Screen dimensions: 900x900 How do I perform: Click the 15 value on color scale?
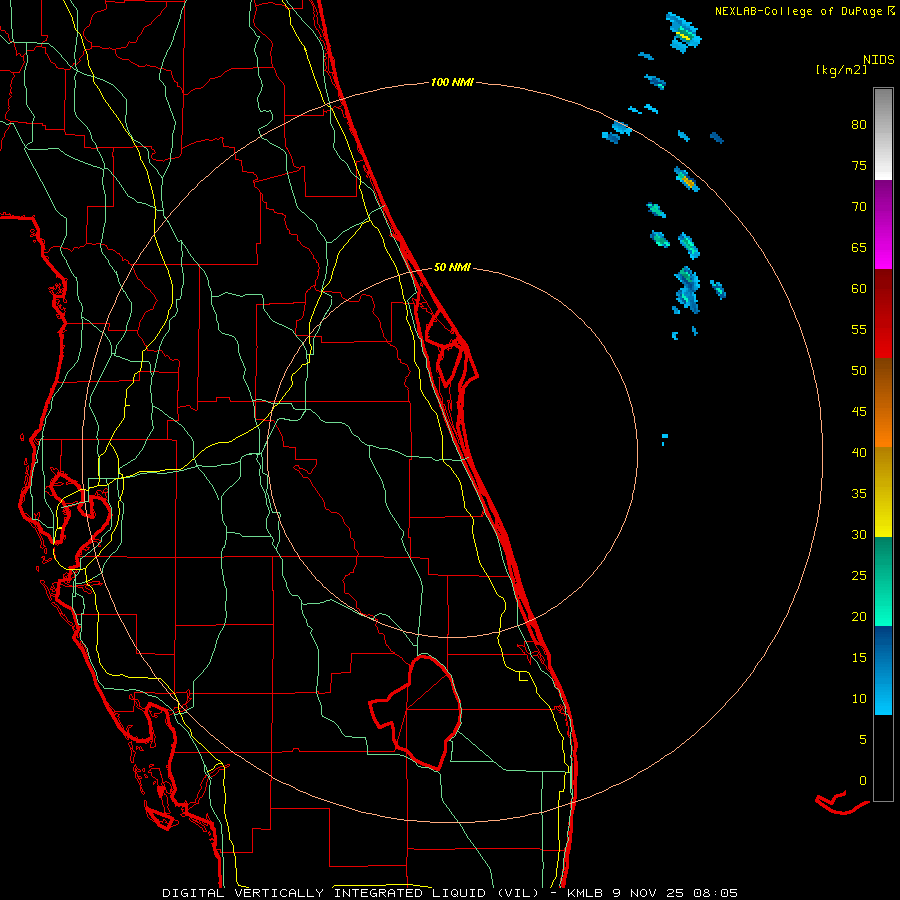859,657
